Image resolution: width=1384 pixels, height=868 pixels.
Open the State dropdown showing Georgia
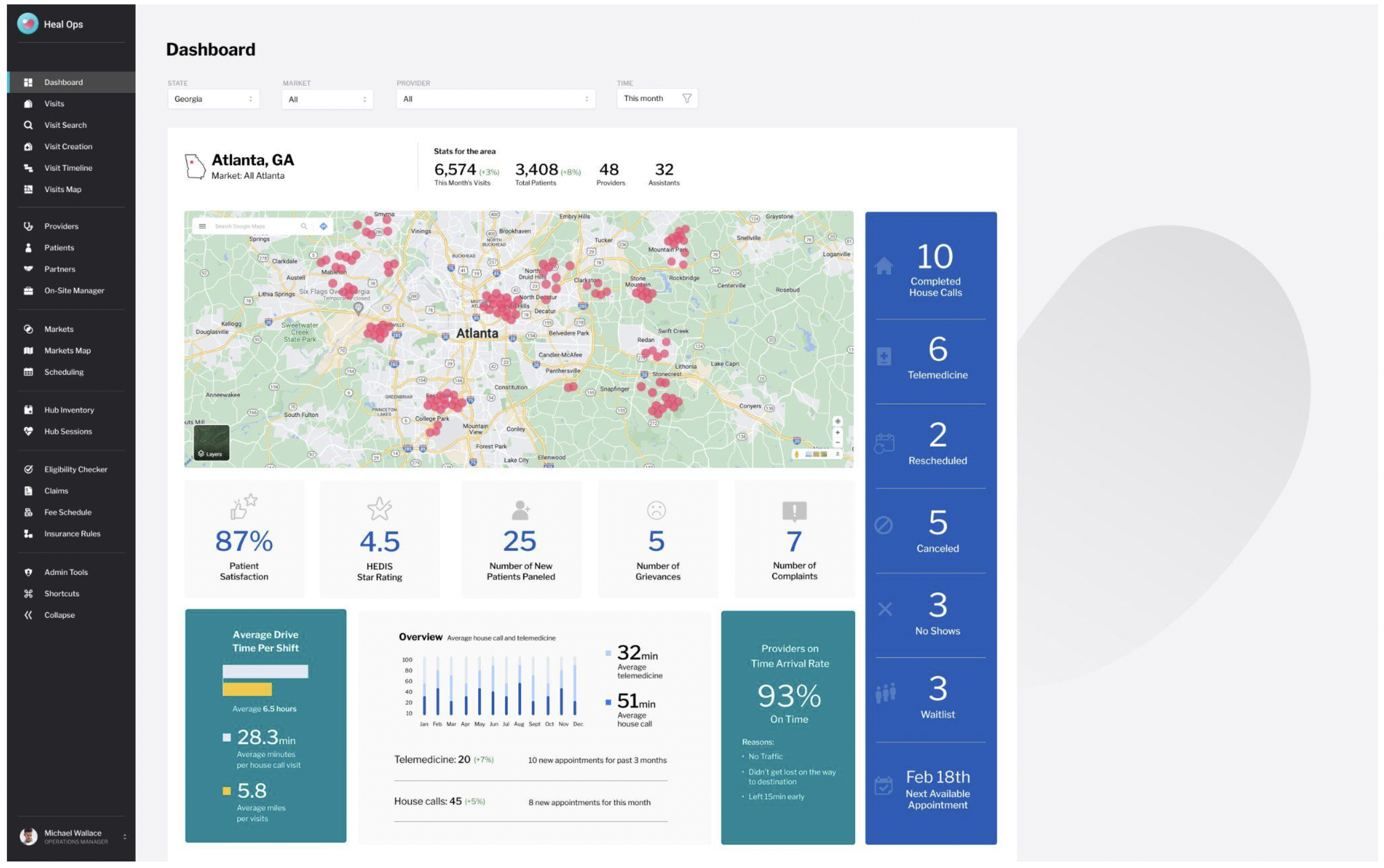pyautogui.click(x=213, y=99)
